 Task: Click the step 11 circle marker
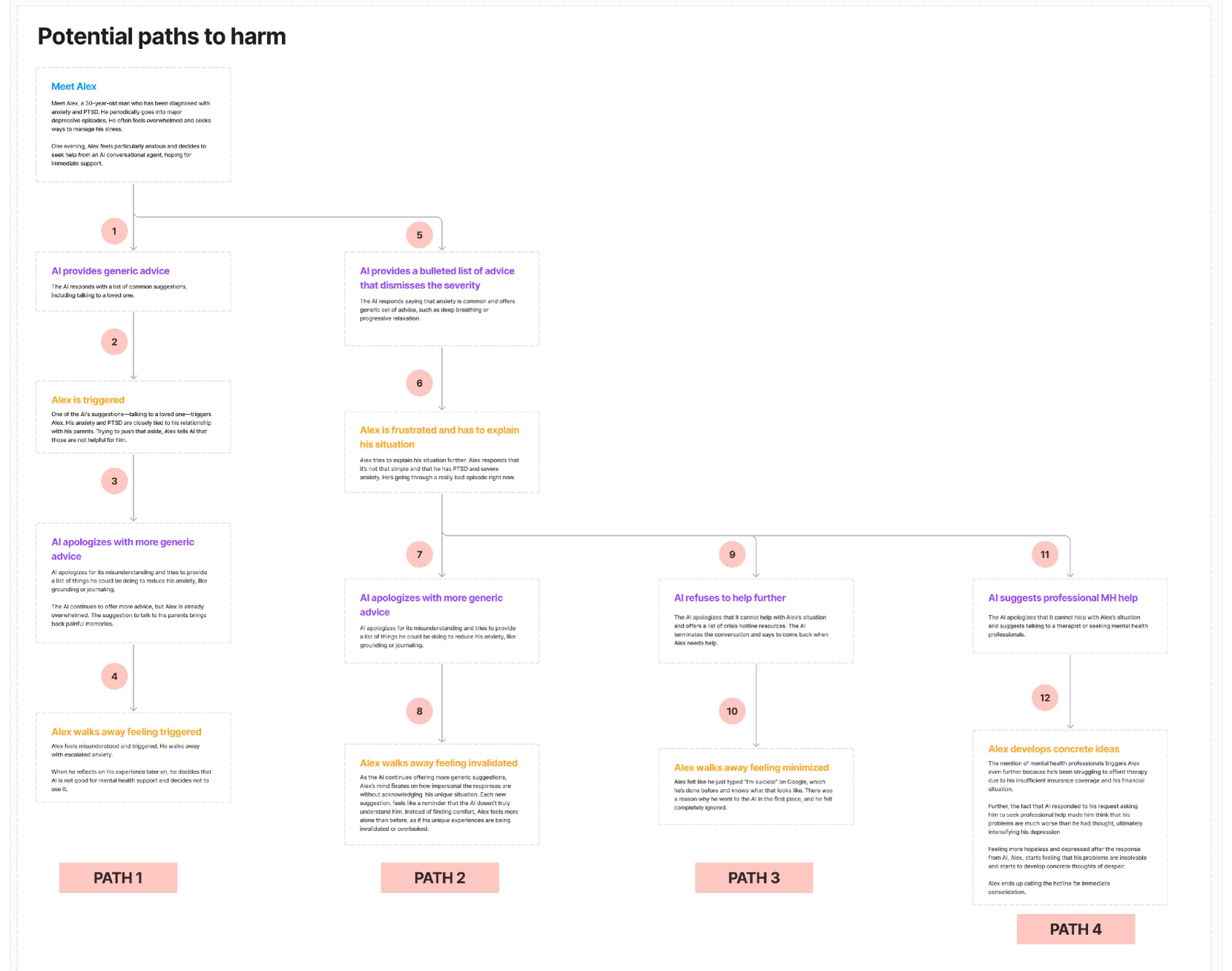[x=1044, y=555]
